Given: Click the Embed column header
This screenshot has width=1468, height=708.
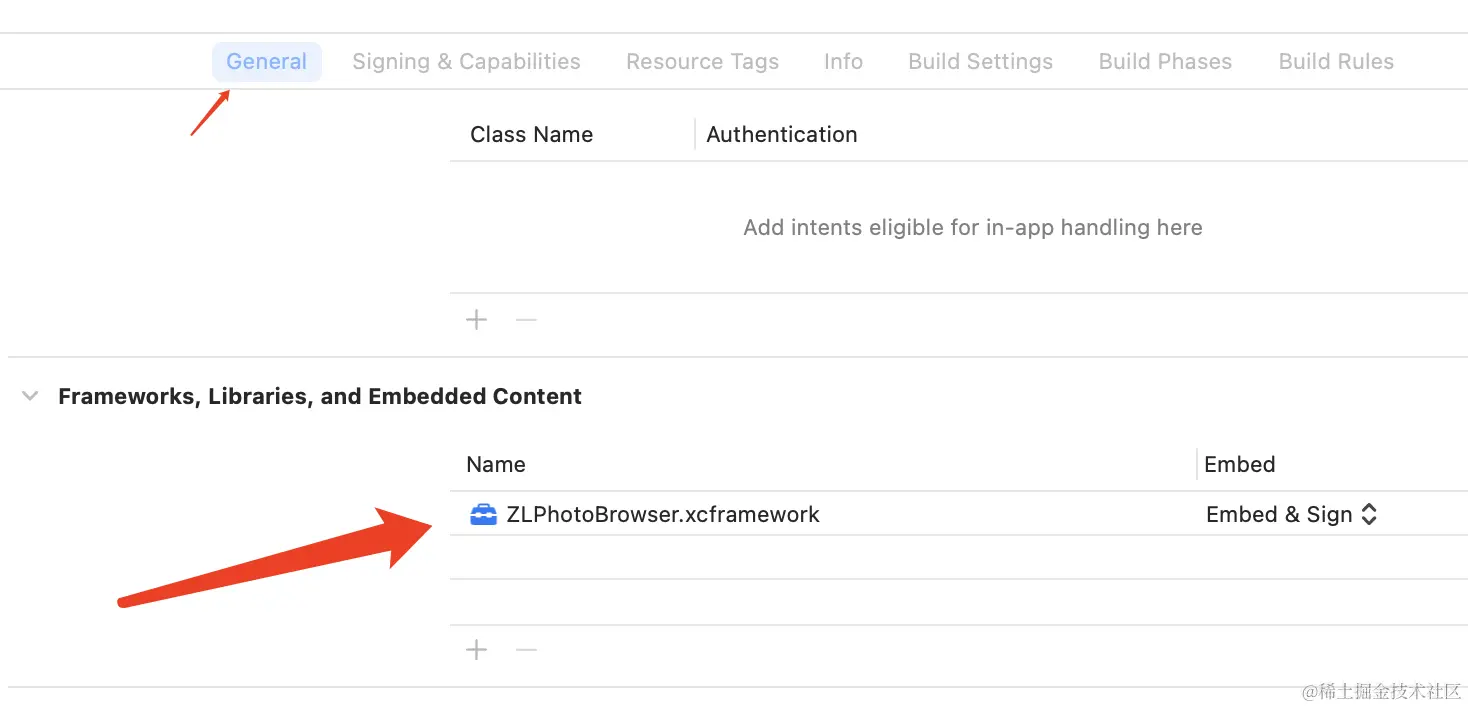Looking at the screenshot, I should click(1239, 464).
